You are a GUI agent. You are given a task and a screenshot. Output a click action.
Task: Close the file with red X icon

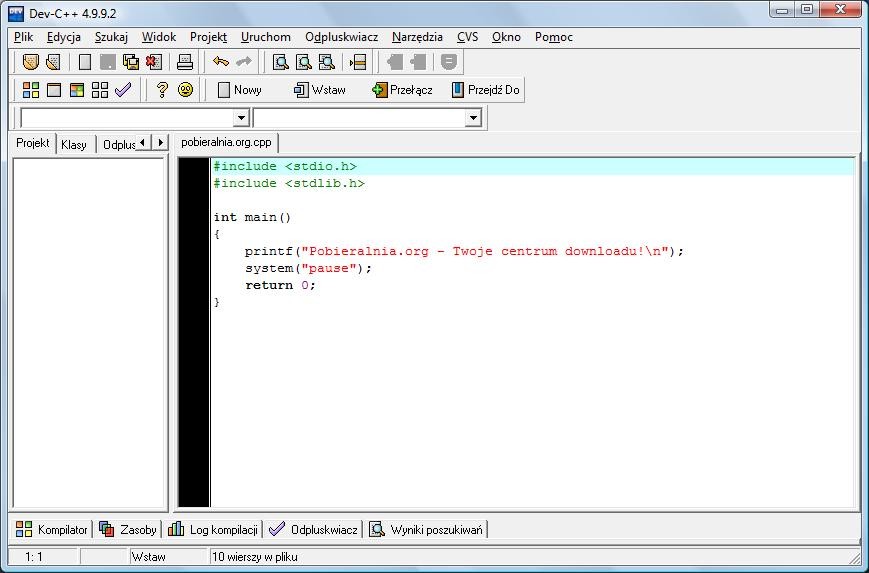(154, 62)
